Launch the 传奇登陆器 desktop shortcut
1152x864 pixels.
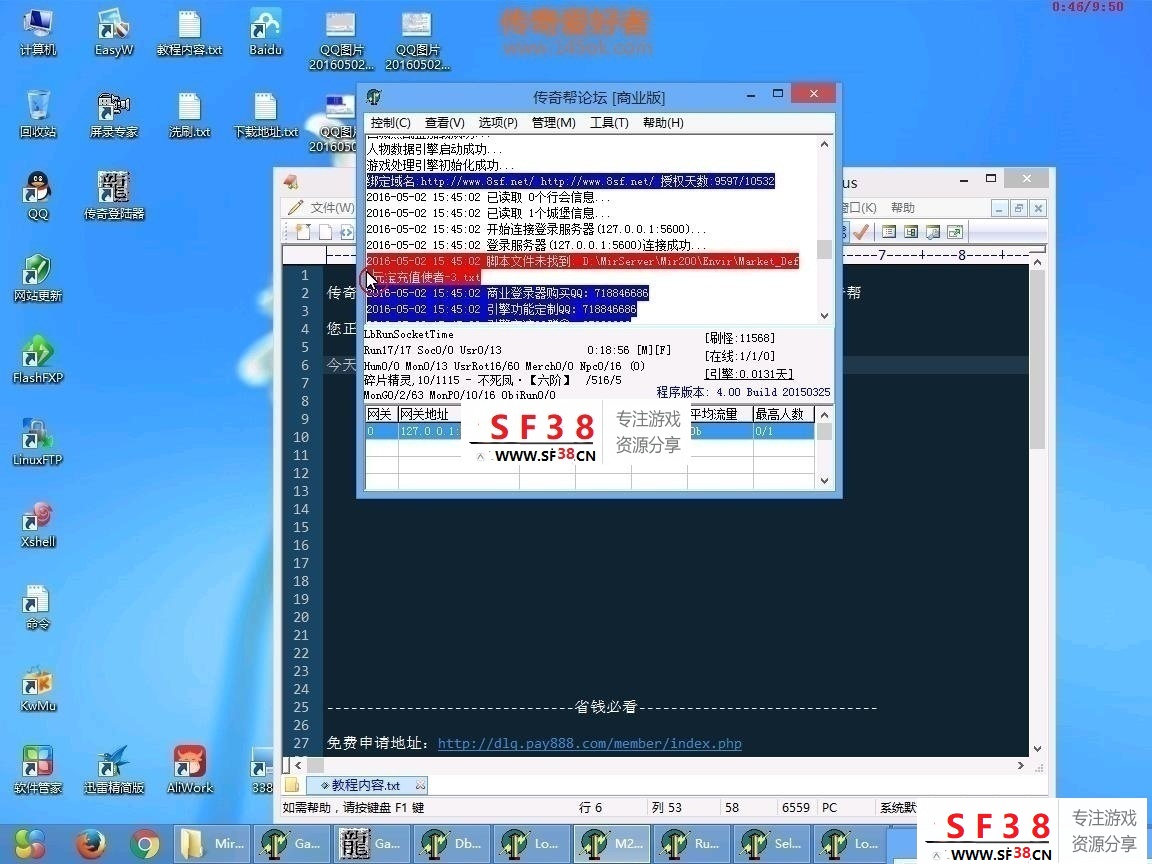(114, 196)
